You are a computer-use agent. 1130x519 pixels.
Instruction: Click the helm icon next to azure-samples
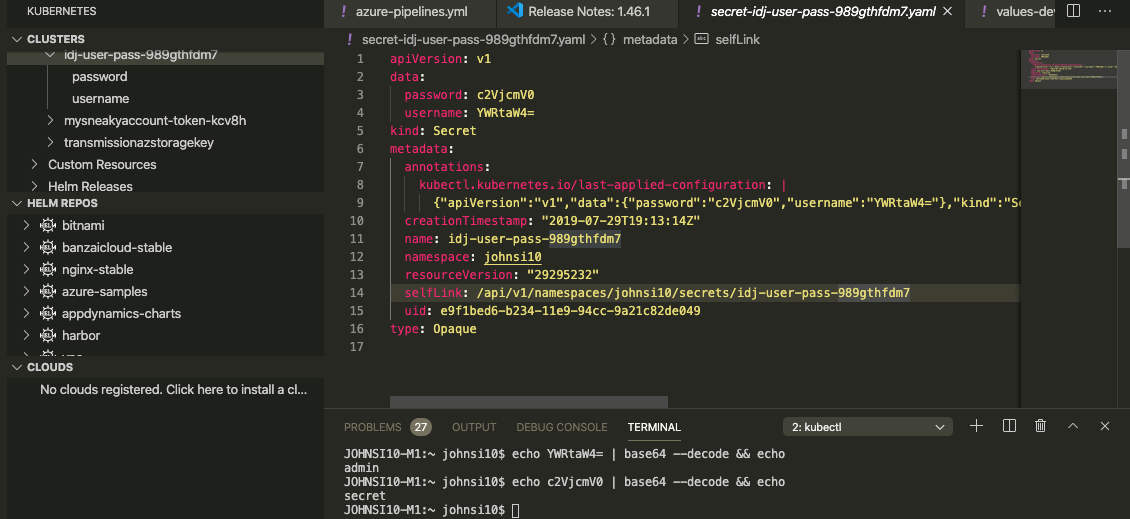(48, 292)
